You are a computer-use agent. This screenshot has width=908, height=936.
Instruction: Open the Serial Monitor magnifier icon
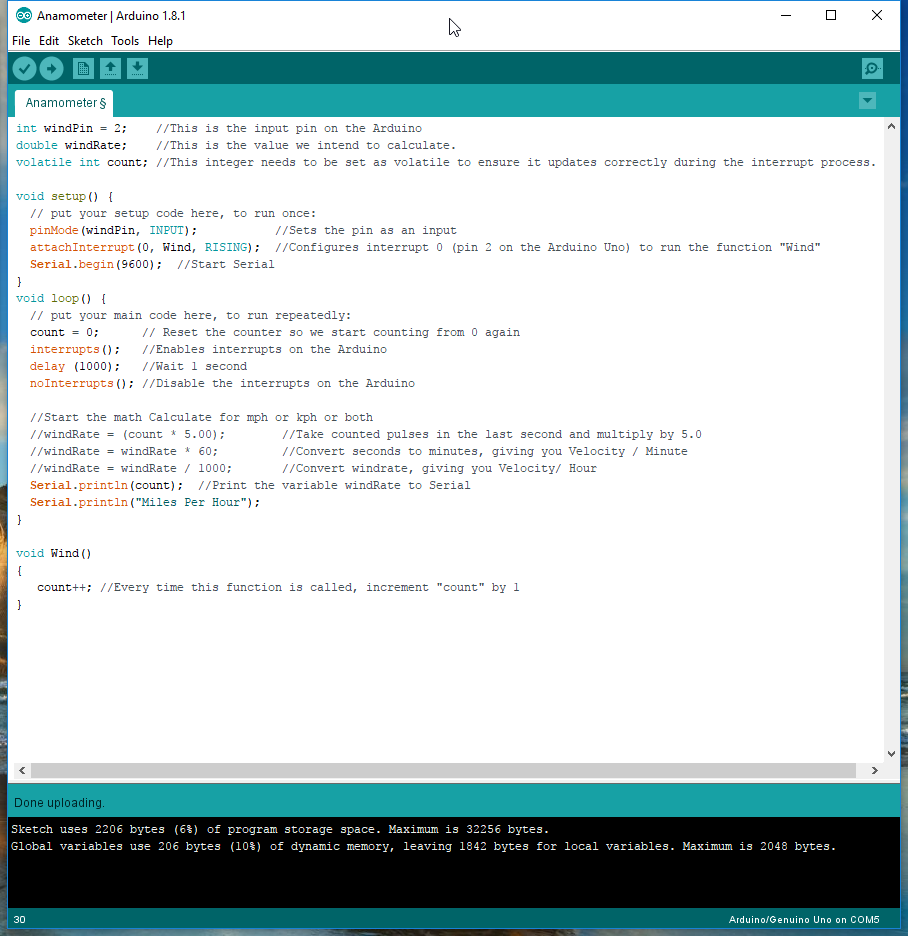coord(872,69)
